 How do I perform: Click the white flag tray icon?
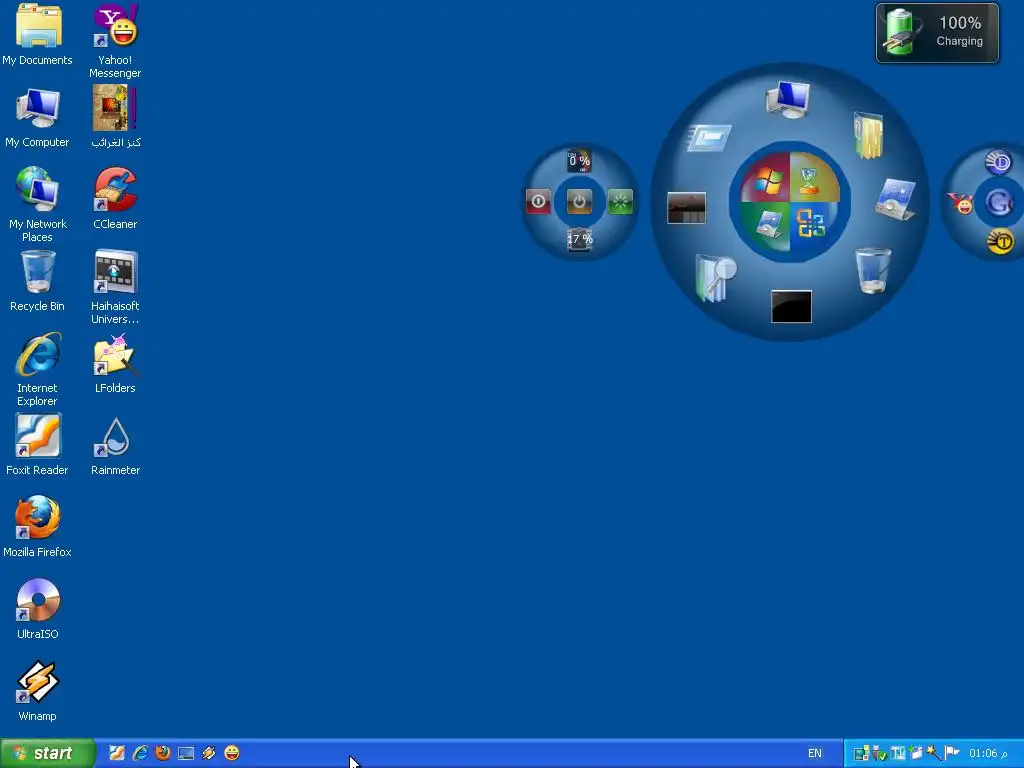coord(952,752)
